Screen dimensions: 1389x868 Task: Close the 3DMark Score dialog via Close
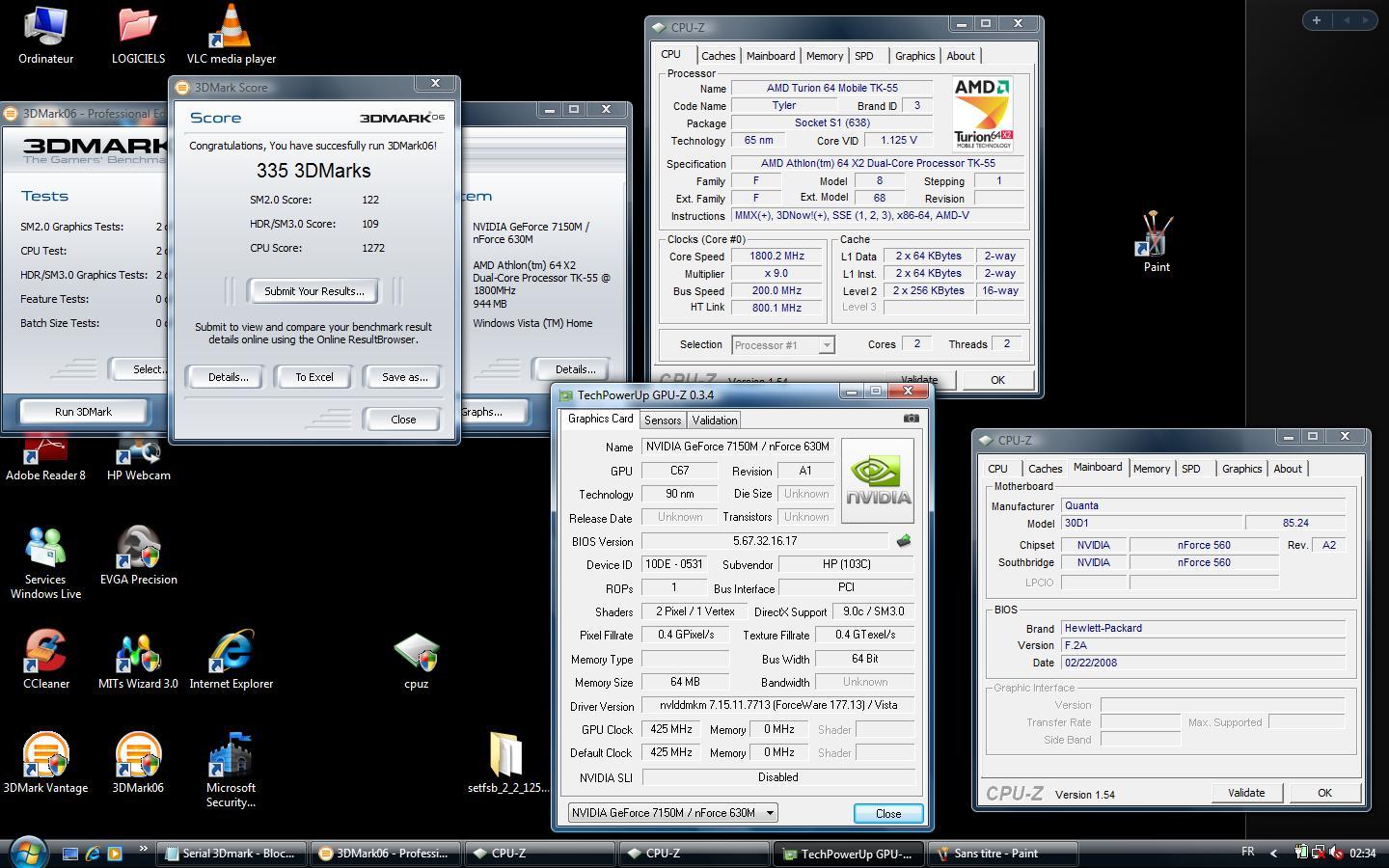click(x=403, y=420)
